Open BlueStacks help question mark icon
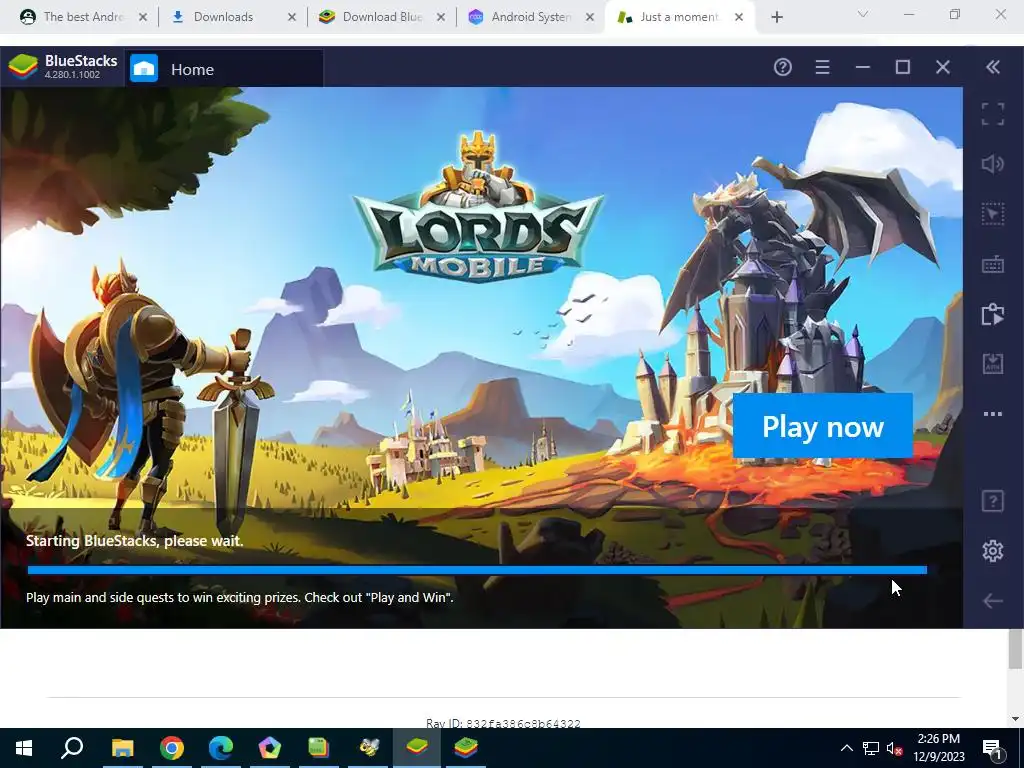The width and height of the screenshot is (1024, 768). tap(782, 67)
